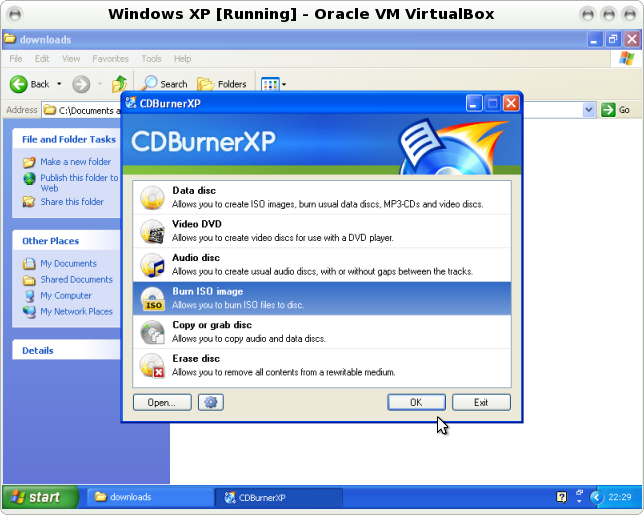Open Shared Documents link
Image resolution: width=644 pixels, height=515 pixels.
coord(76,279)
